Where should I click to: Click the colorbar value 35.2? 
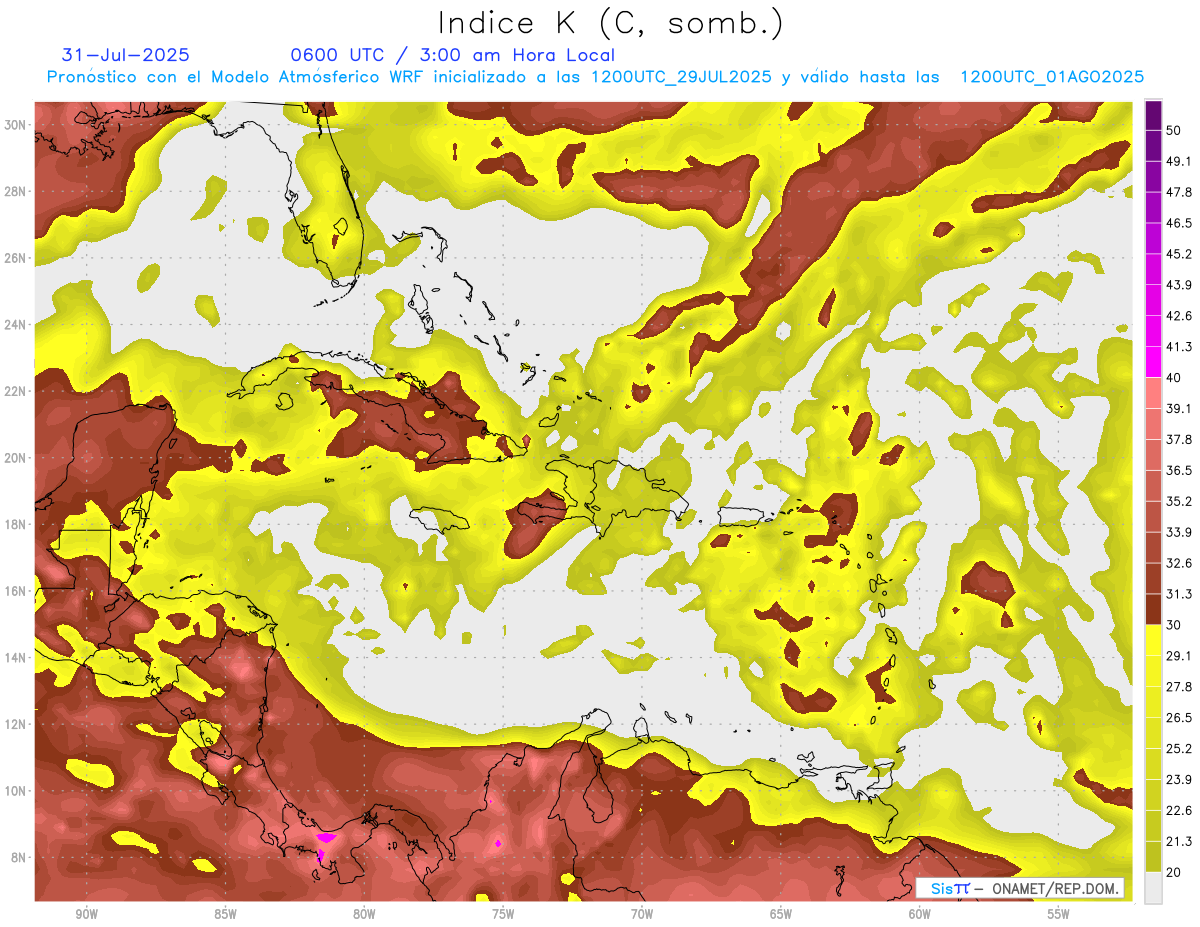(x=1179, y=501)
